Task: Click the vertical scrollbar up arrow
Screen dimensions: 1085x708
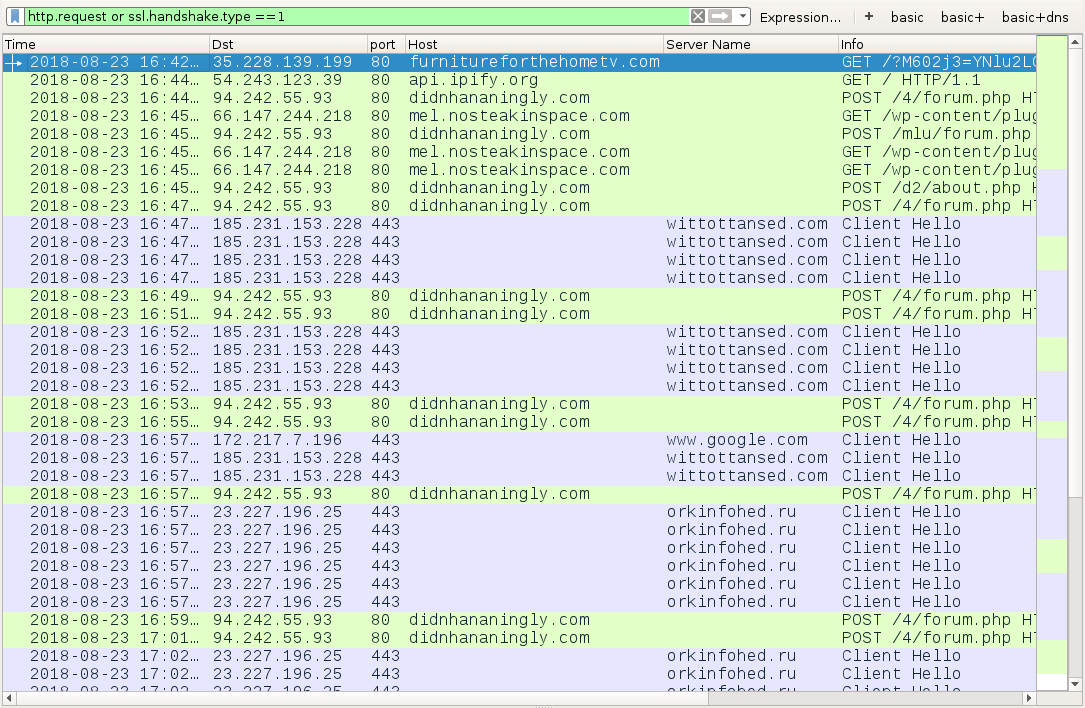Action: pos(1075,42)
